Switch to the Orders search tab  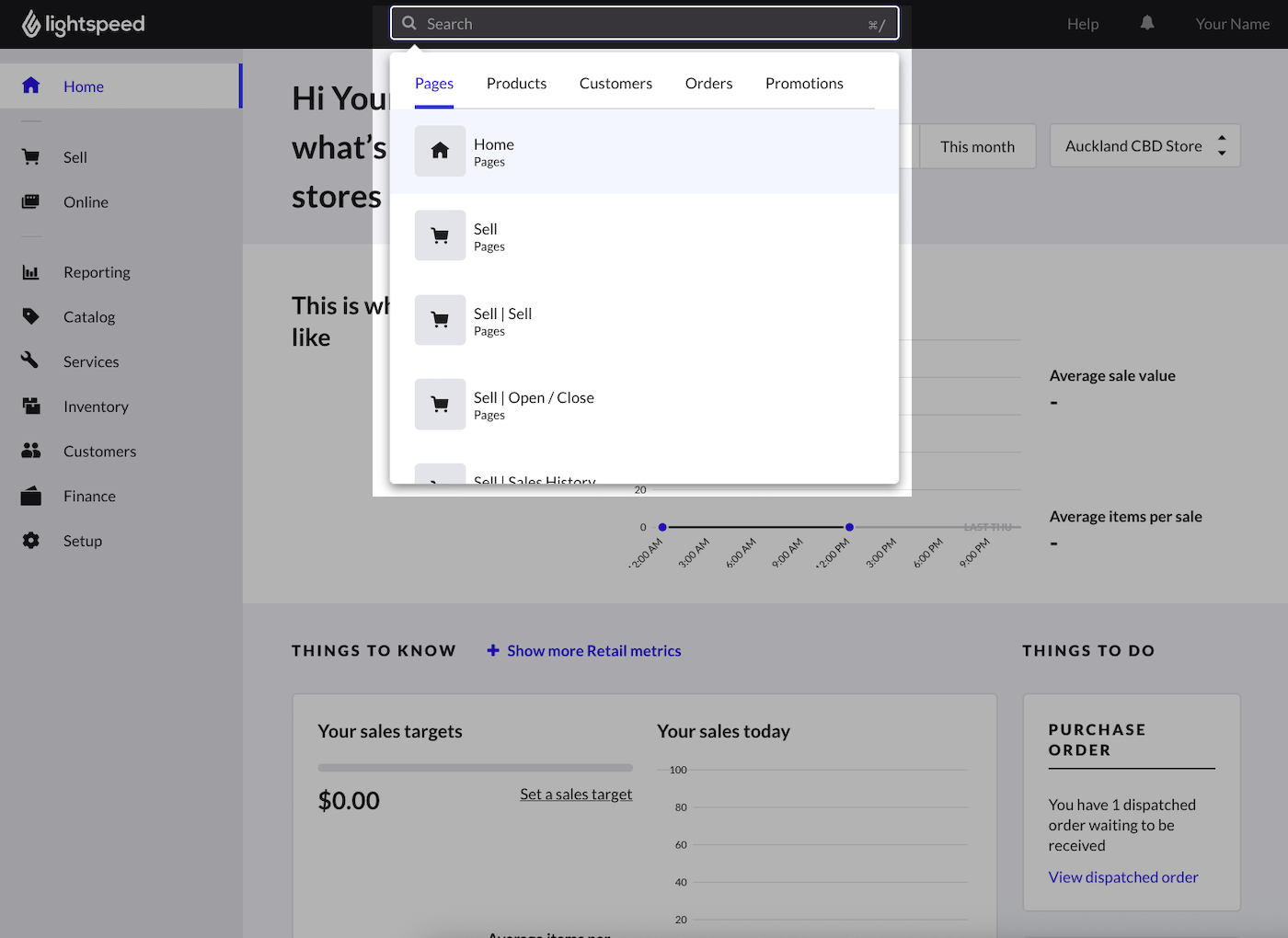pyautogui.click(x=708, y=83)
